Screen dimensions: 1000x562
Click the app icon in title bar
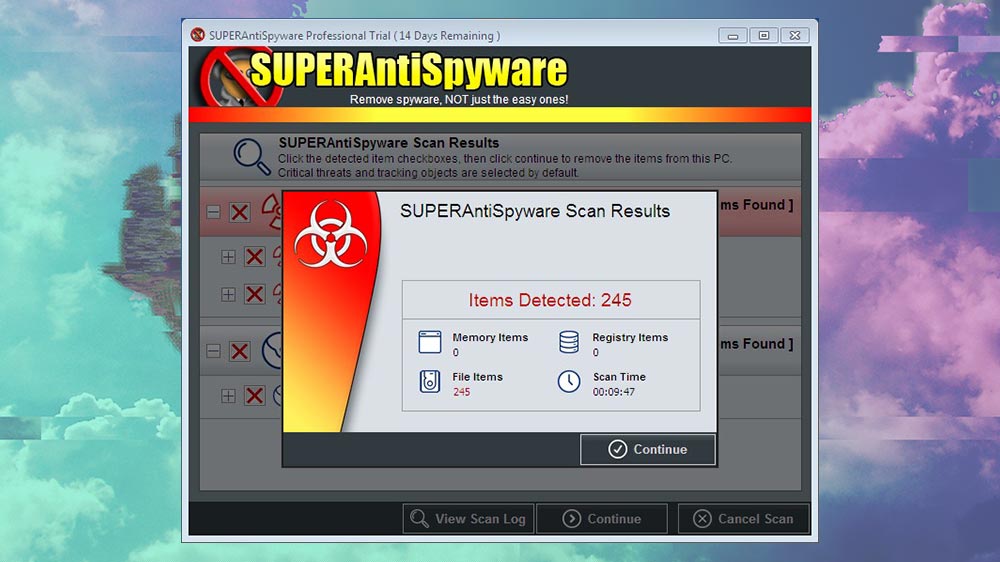click(198, 35)
